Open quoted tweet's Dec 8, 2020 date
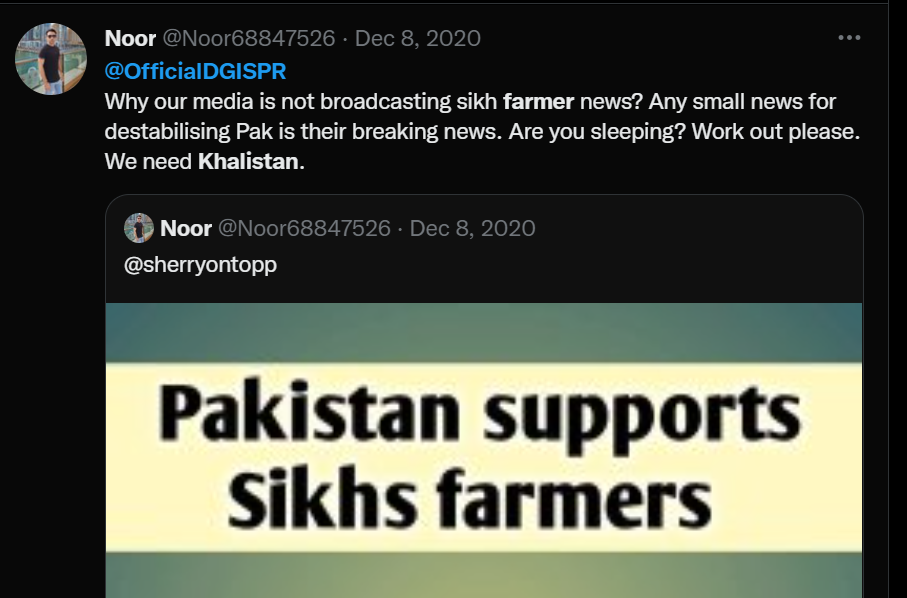 point(473,228)
